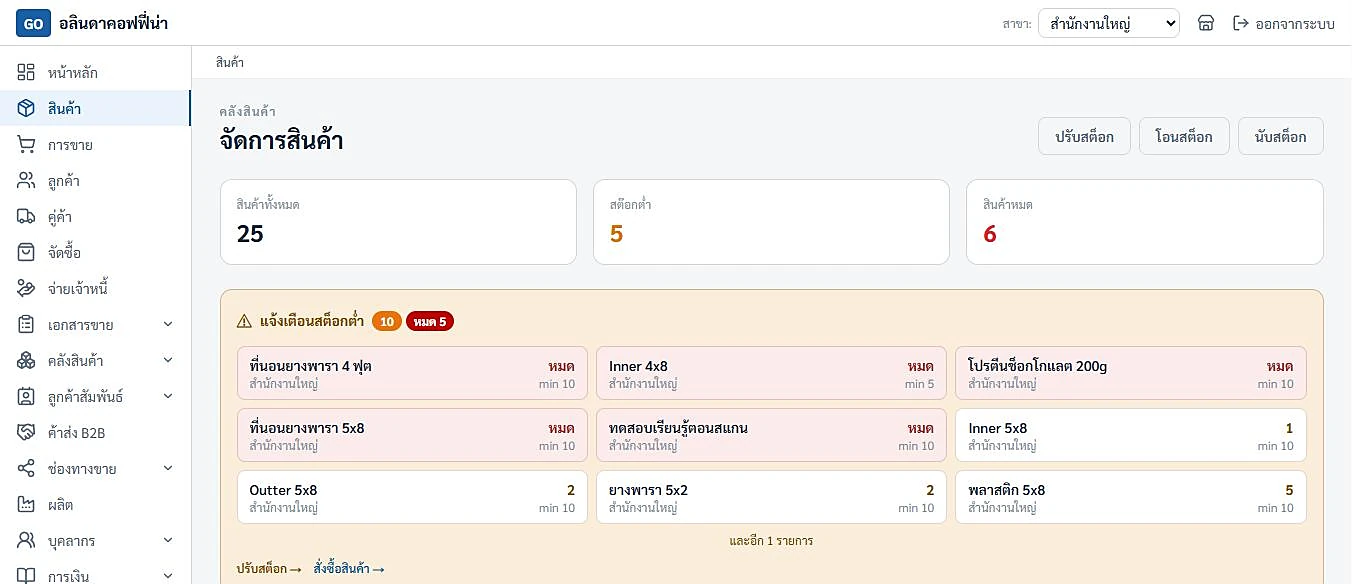Click the คู่ค้า truck icon
The width and height of the screenshot is (1352, 584).
[x=26, y=217]
